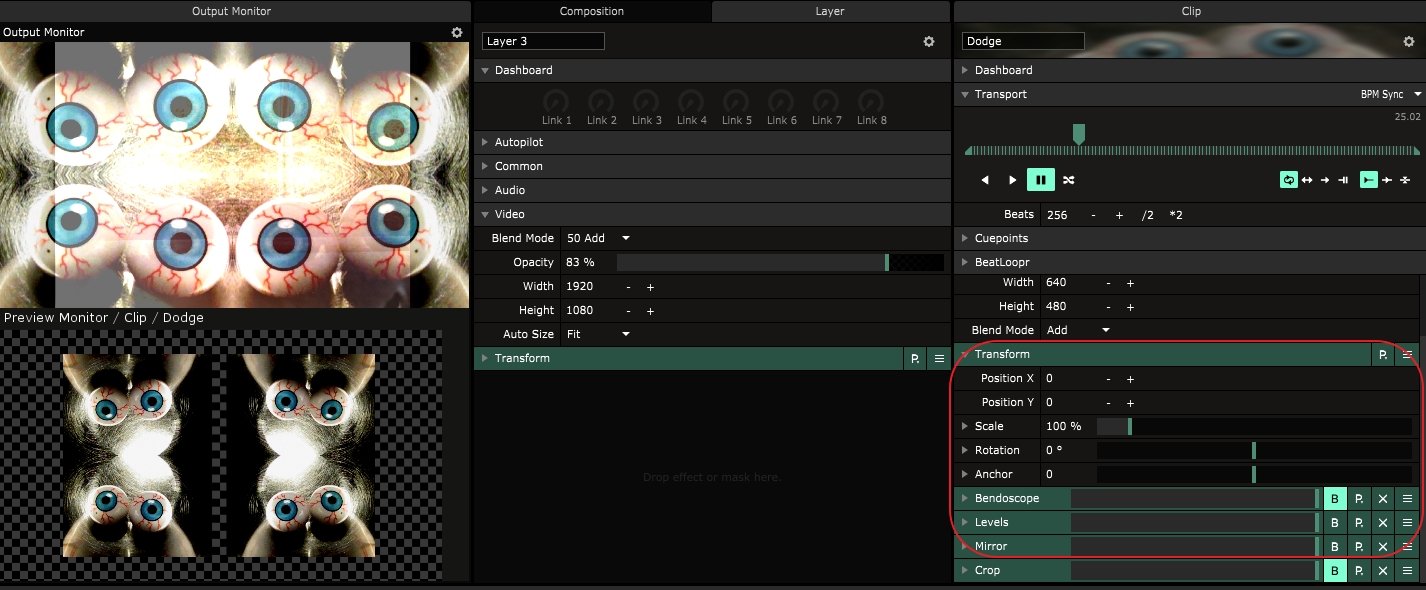Click the pause button in Transport
1426x590 pixels.
[1040, 180]
